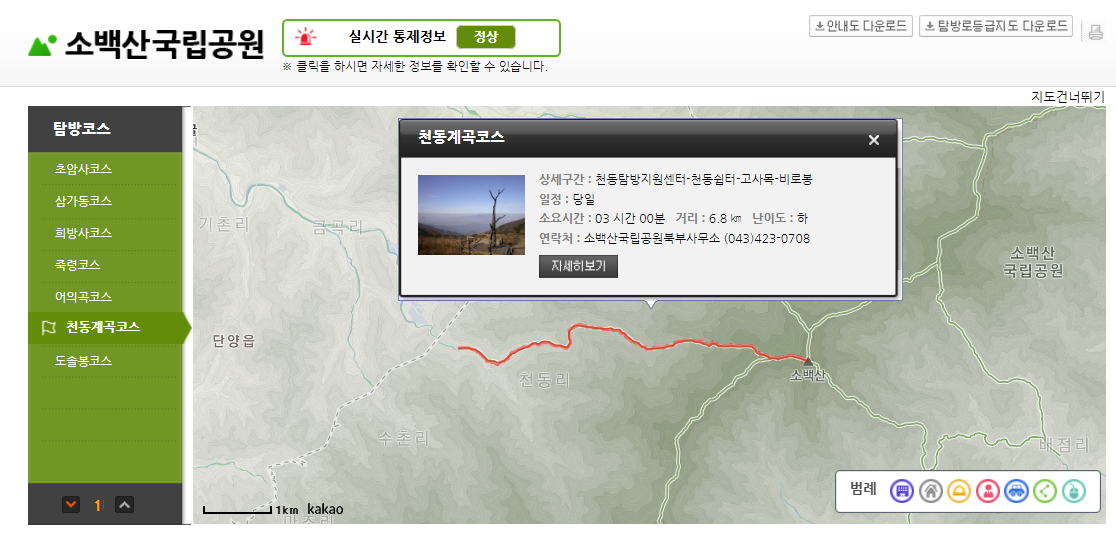Click the yellow tent-shaped legend icon

coord(959,491)
